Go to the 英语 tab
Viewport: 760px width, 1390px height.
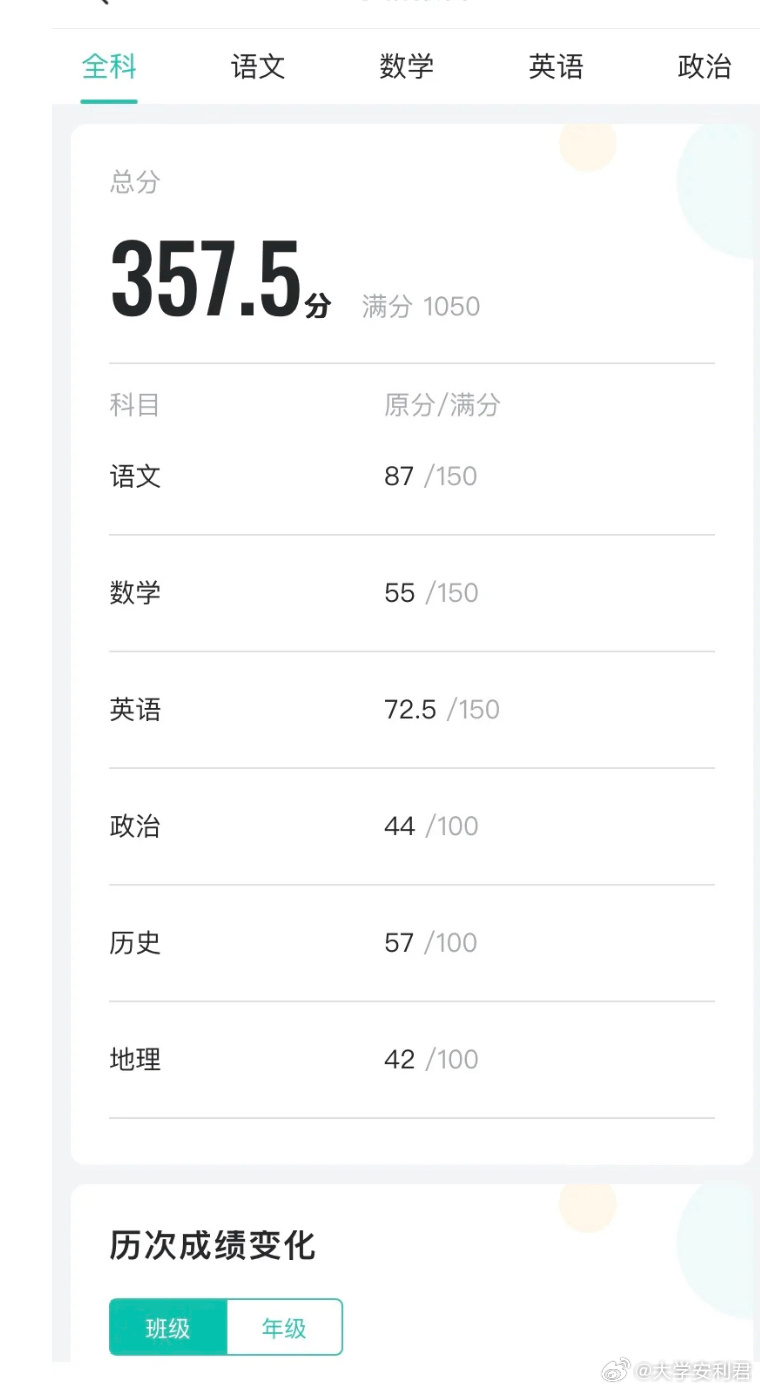[556, 67]
